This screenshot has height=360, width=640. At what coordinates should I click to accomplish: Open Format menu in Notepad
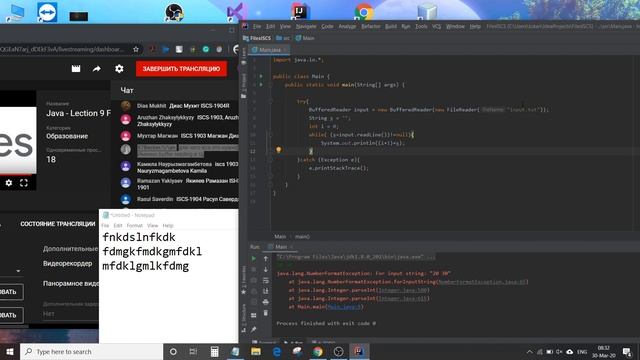[x=134, y=225]
